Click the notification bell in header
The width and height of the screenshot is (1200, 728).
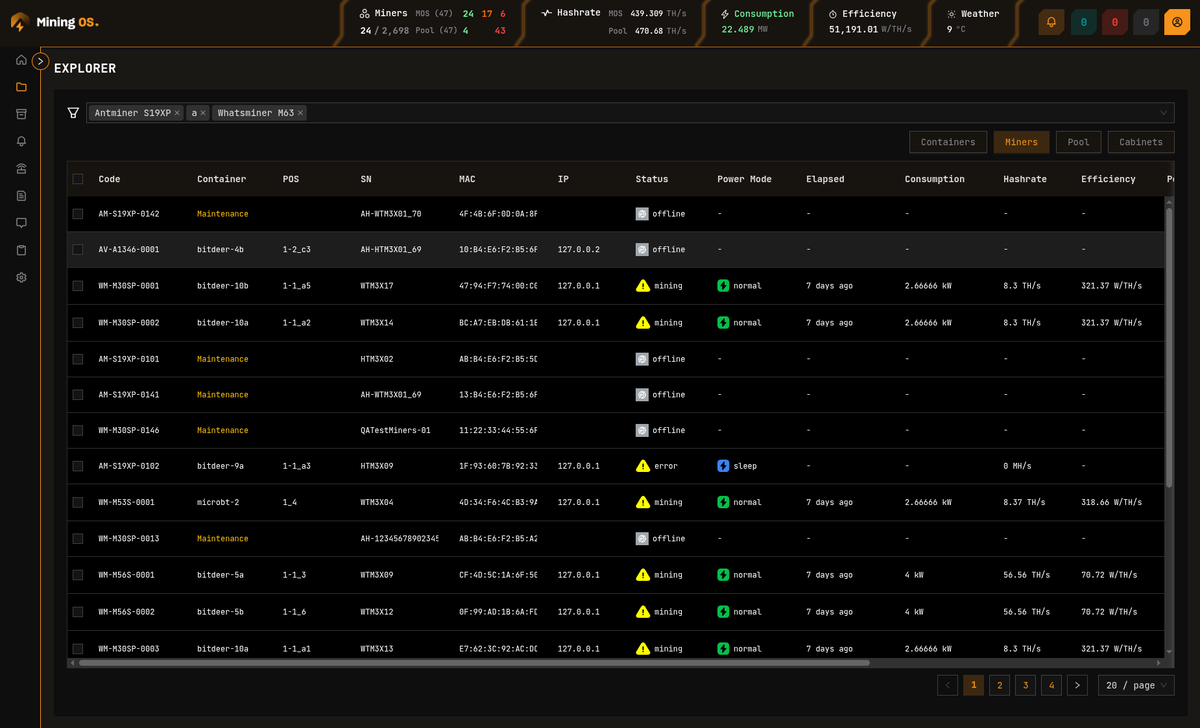click(x=1051, y=22)
